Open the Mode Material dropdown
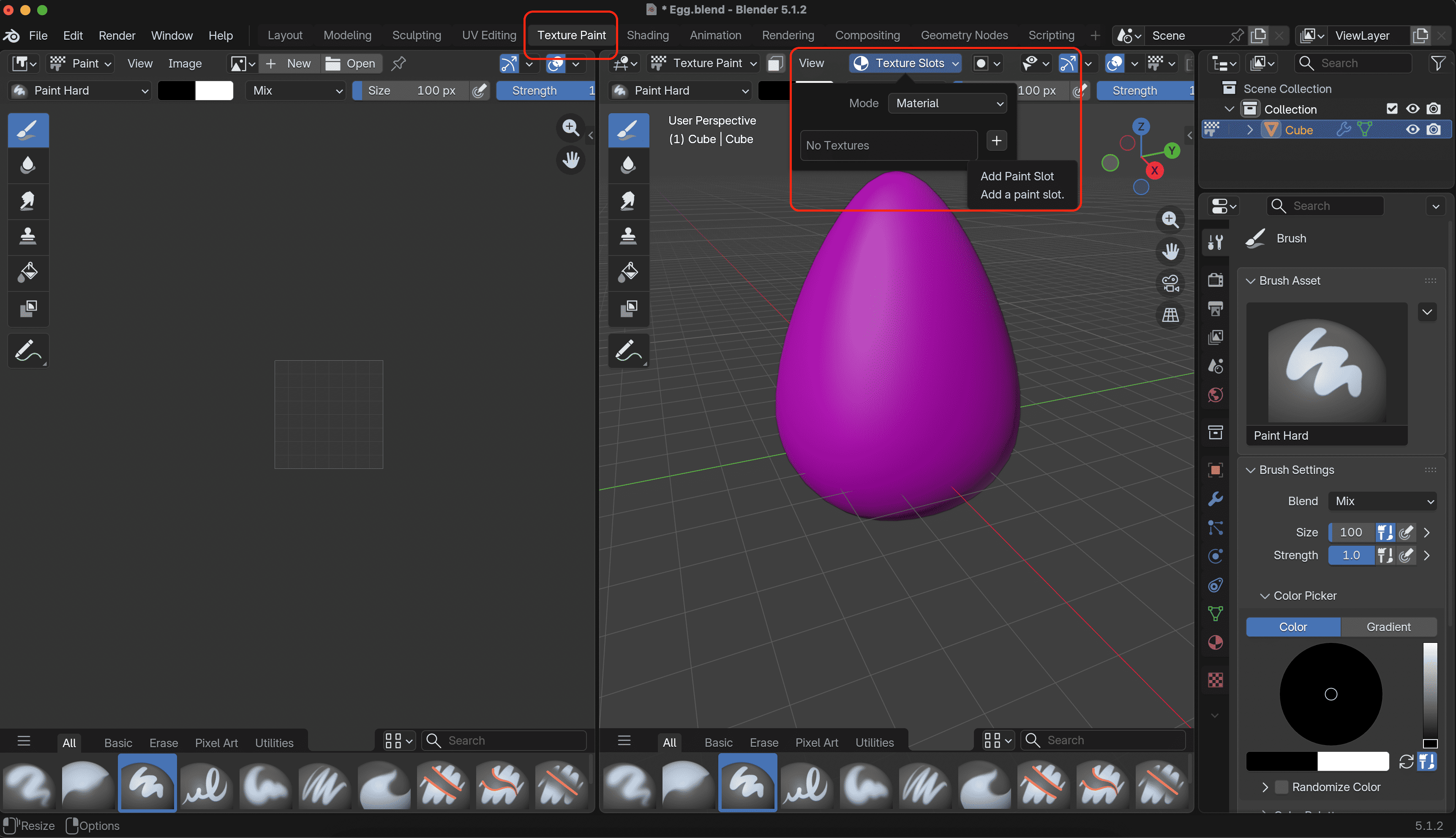This screenshot has height=838, width=1456. pyautogui.click(x=948, y=103)
